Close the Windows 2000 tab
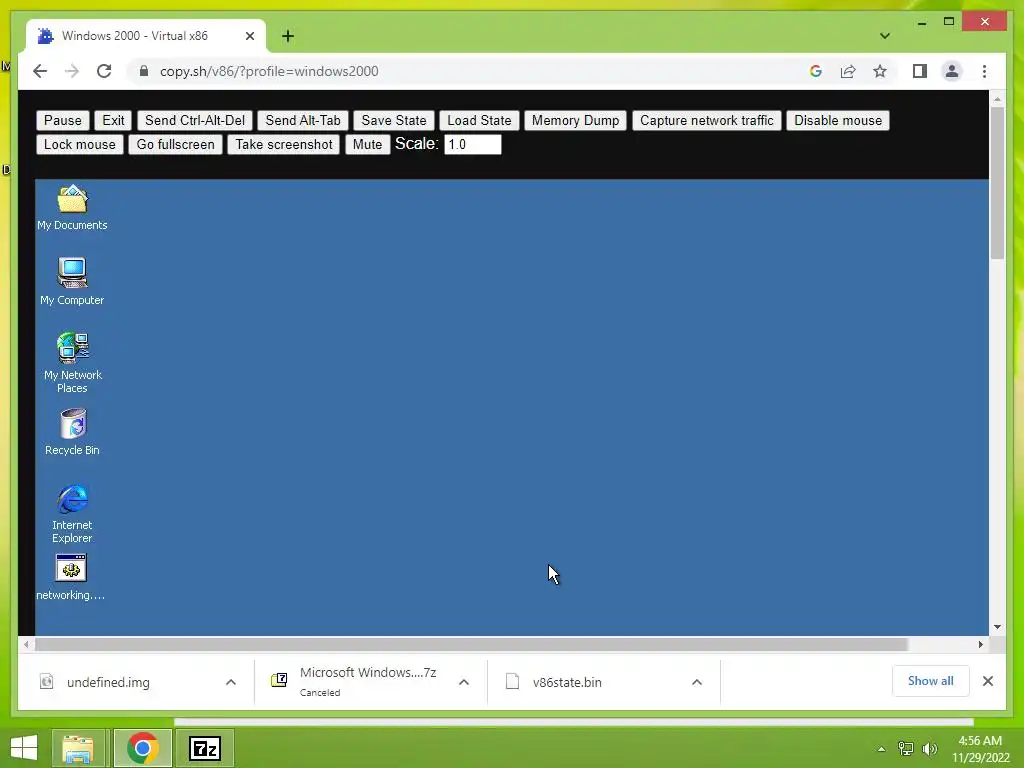 pos(249,36)
